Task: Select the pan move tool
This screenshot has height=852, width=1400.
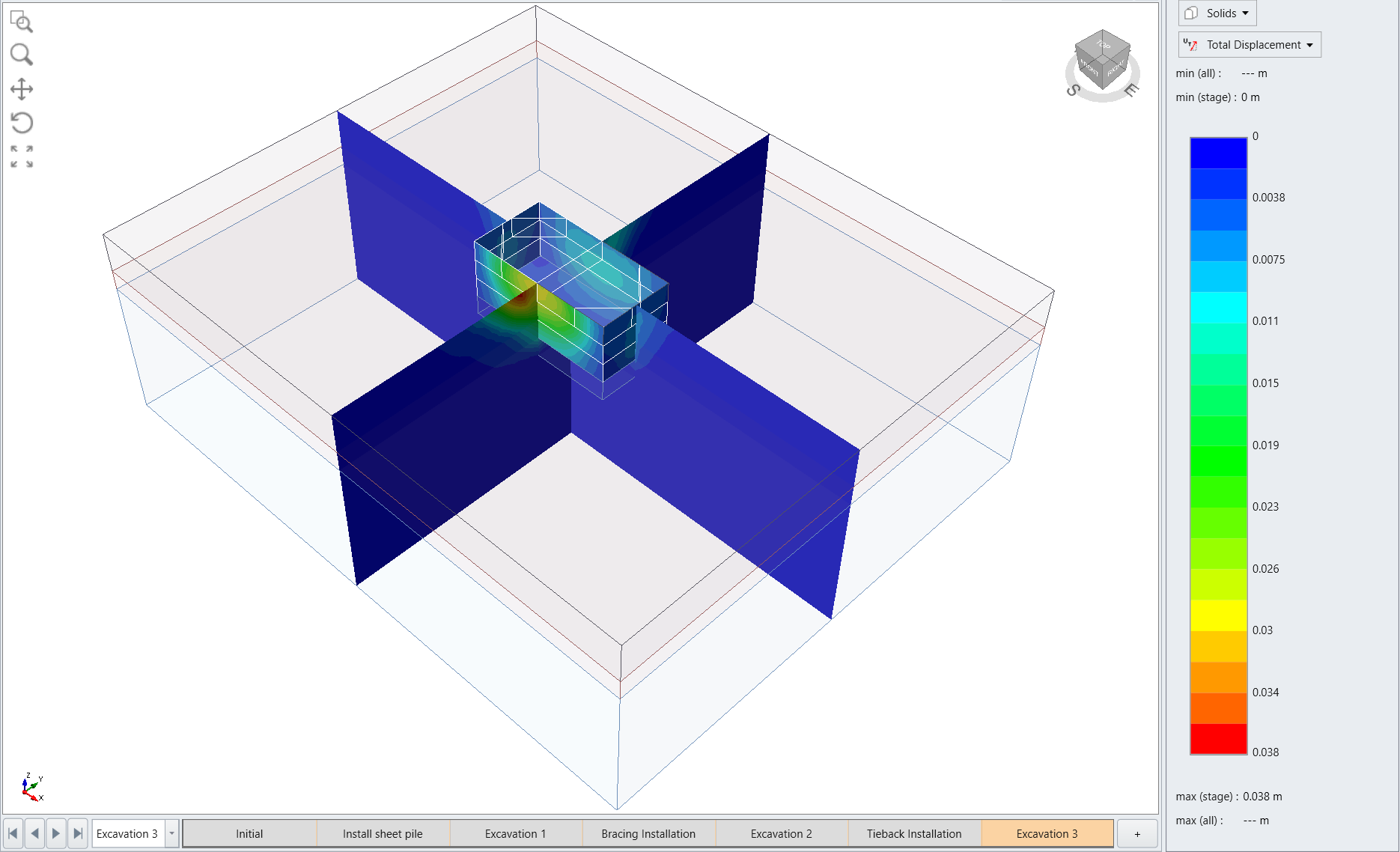Action: click(21, 89)
